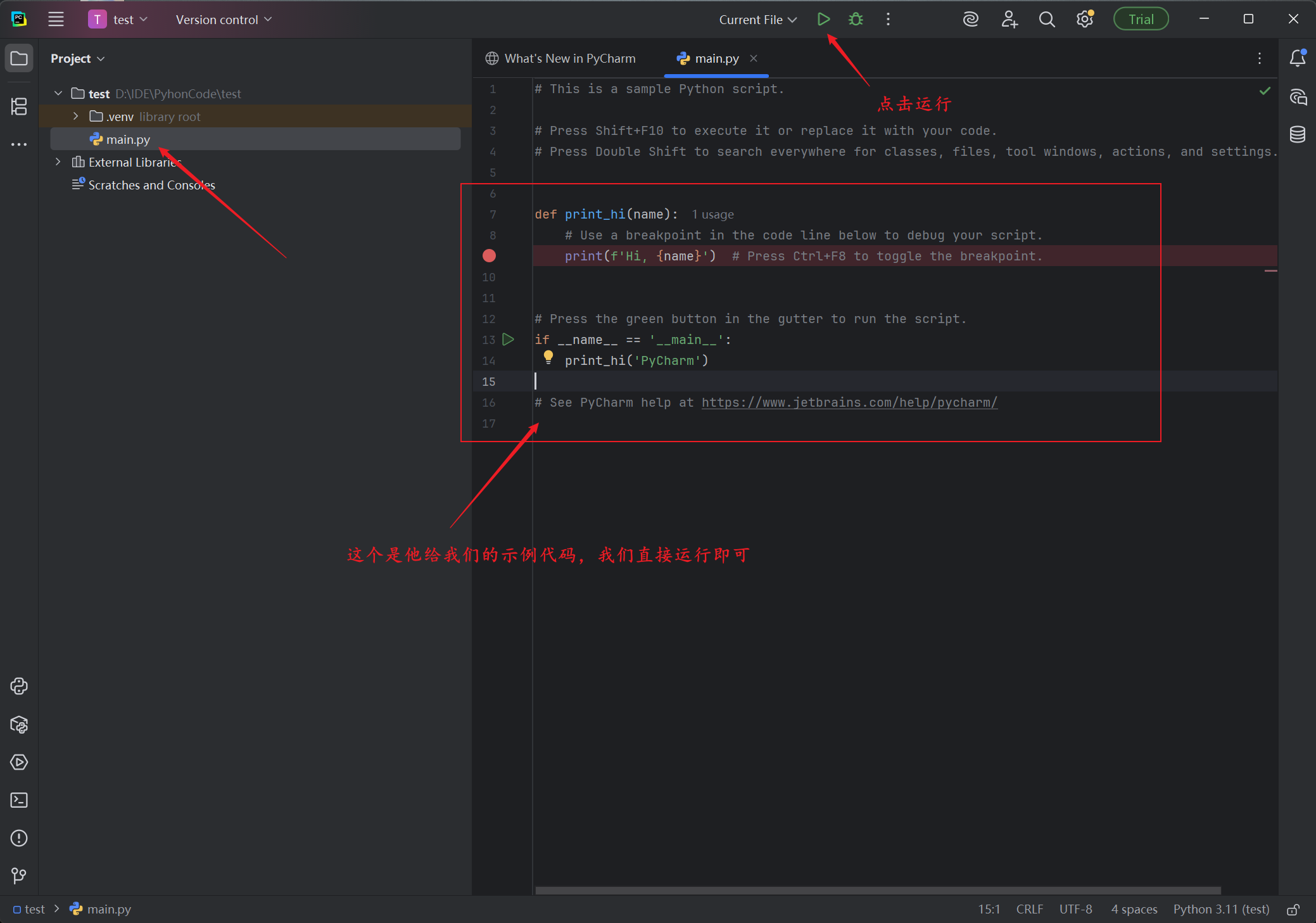Click the Trial license button
Viewport: 1316px width, 923px height.
click(1141, 20)
